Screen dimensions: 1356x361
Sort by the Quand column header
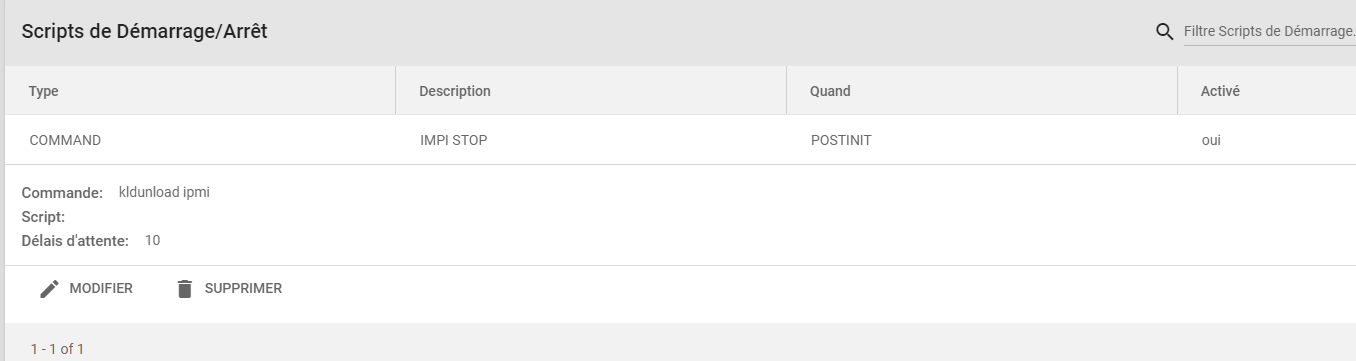click(830, 91)
